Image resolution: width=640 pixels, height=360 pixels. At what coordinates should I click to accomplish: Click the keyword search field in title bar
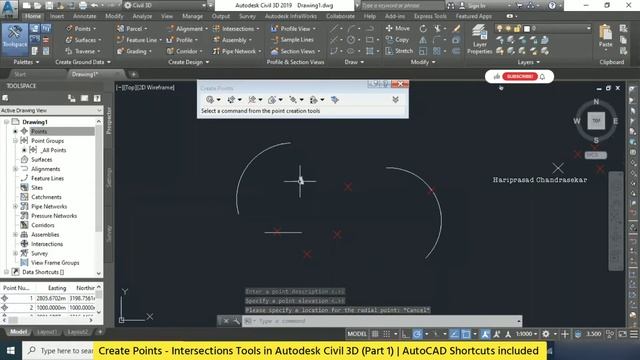402,6
